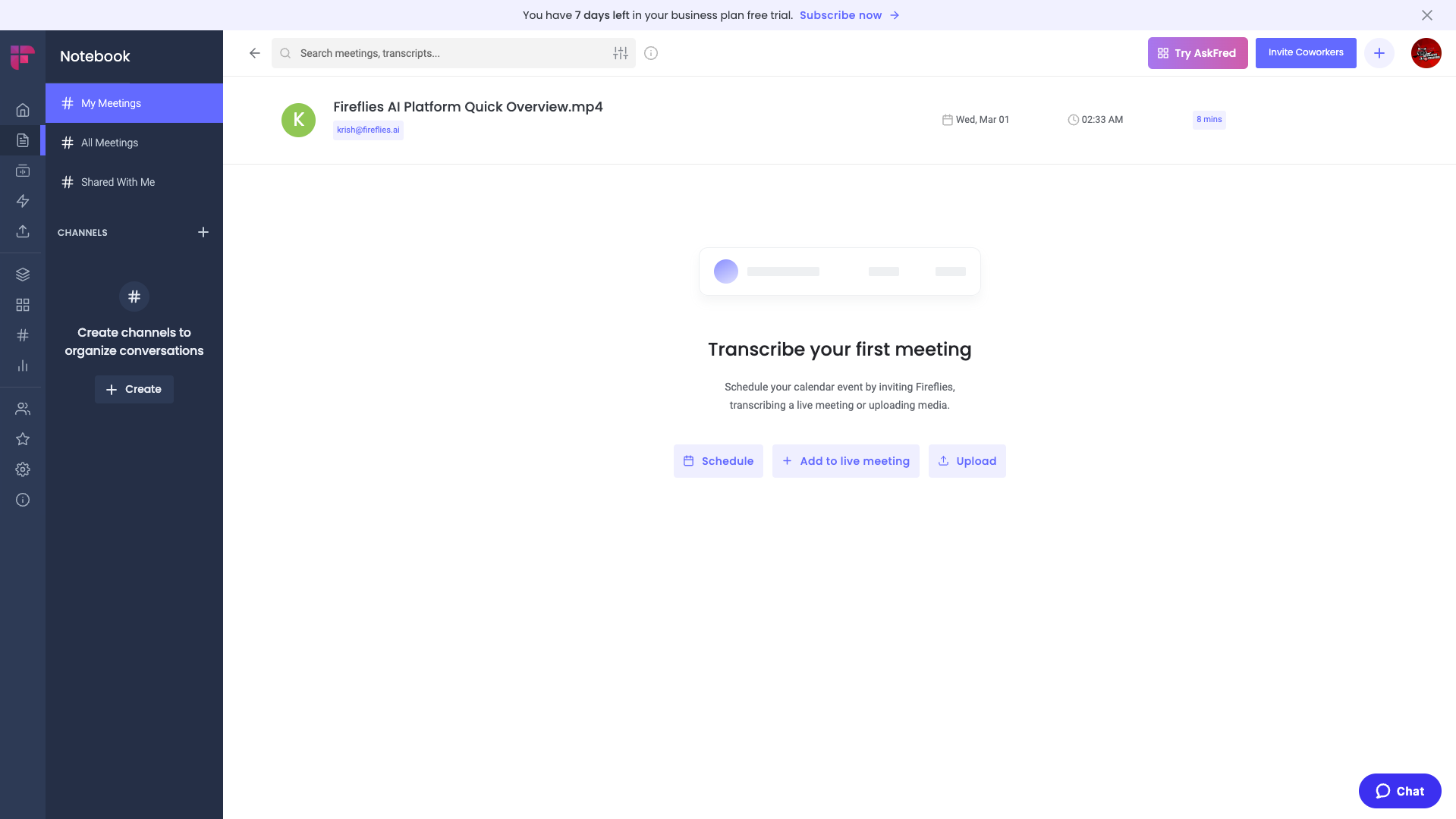The width and height of the screenshot is (1456, 819).
Task: Click the search info circle icon
Action: point(651,53)
